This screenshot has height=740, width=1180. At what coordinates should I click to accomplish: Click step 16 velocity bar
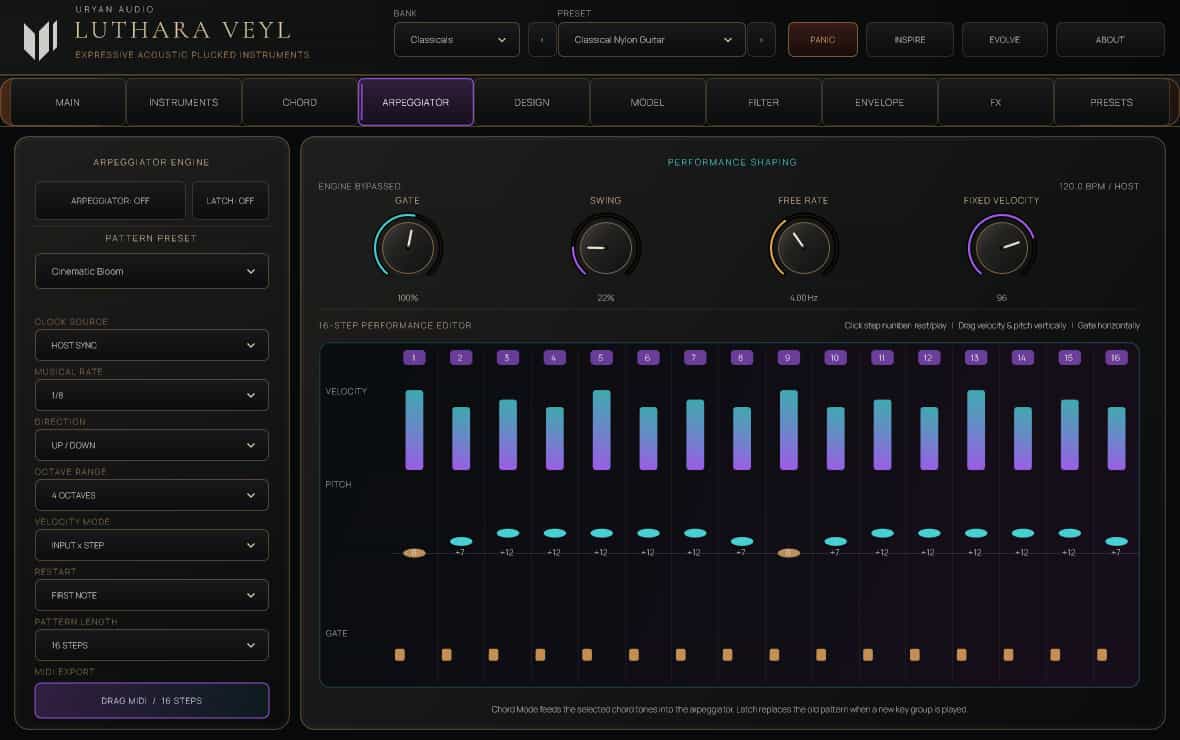click(1116, 438)
